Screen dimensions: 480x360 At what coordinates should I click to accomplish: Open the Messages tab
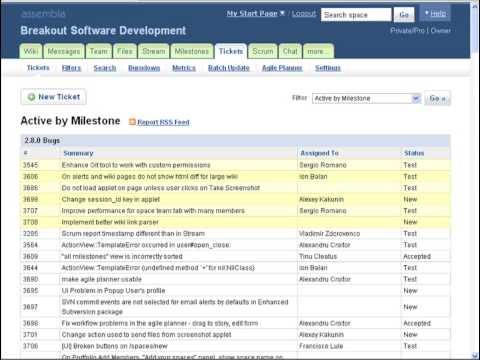point(64,51)
